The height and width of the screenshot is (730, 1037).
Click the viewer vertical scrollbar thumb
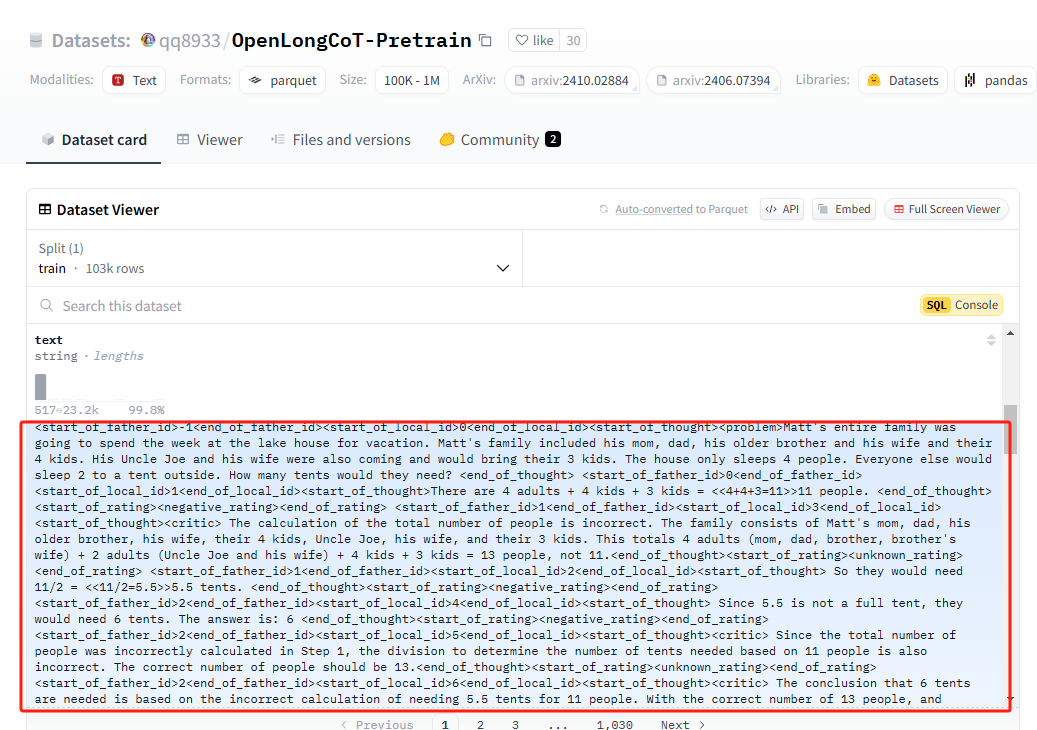(x=1010, y=429)
